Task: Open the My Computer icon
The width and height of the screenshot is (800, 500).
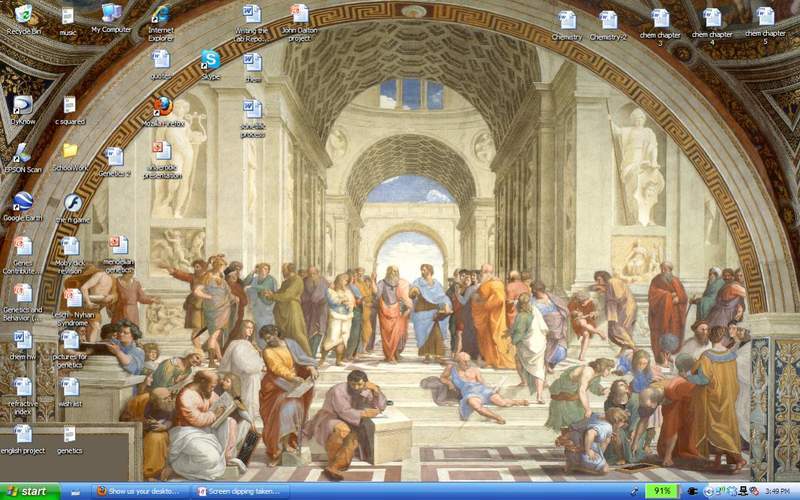Action: click(111, 18)
